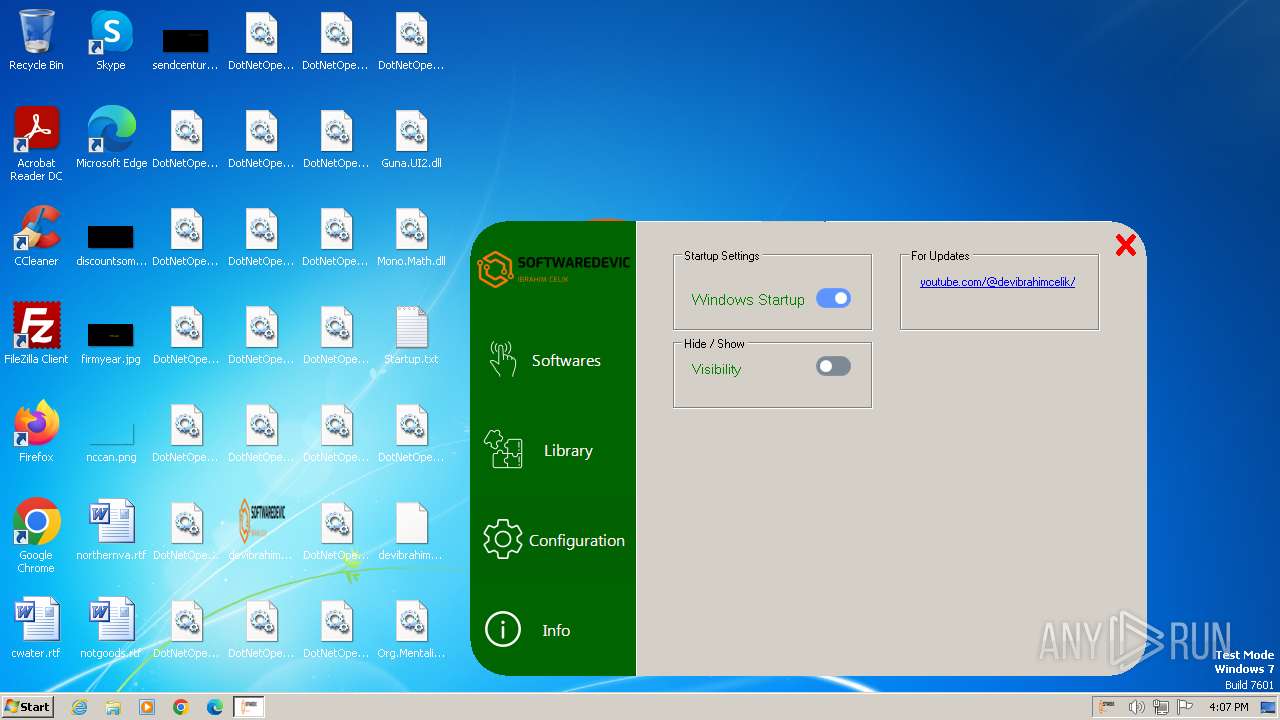Select the notgoods.rtf document icon
This screenshot has height=720, width=1280.
click(x=111, y=629)
